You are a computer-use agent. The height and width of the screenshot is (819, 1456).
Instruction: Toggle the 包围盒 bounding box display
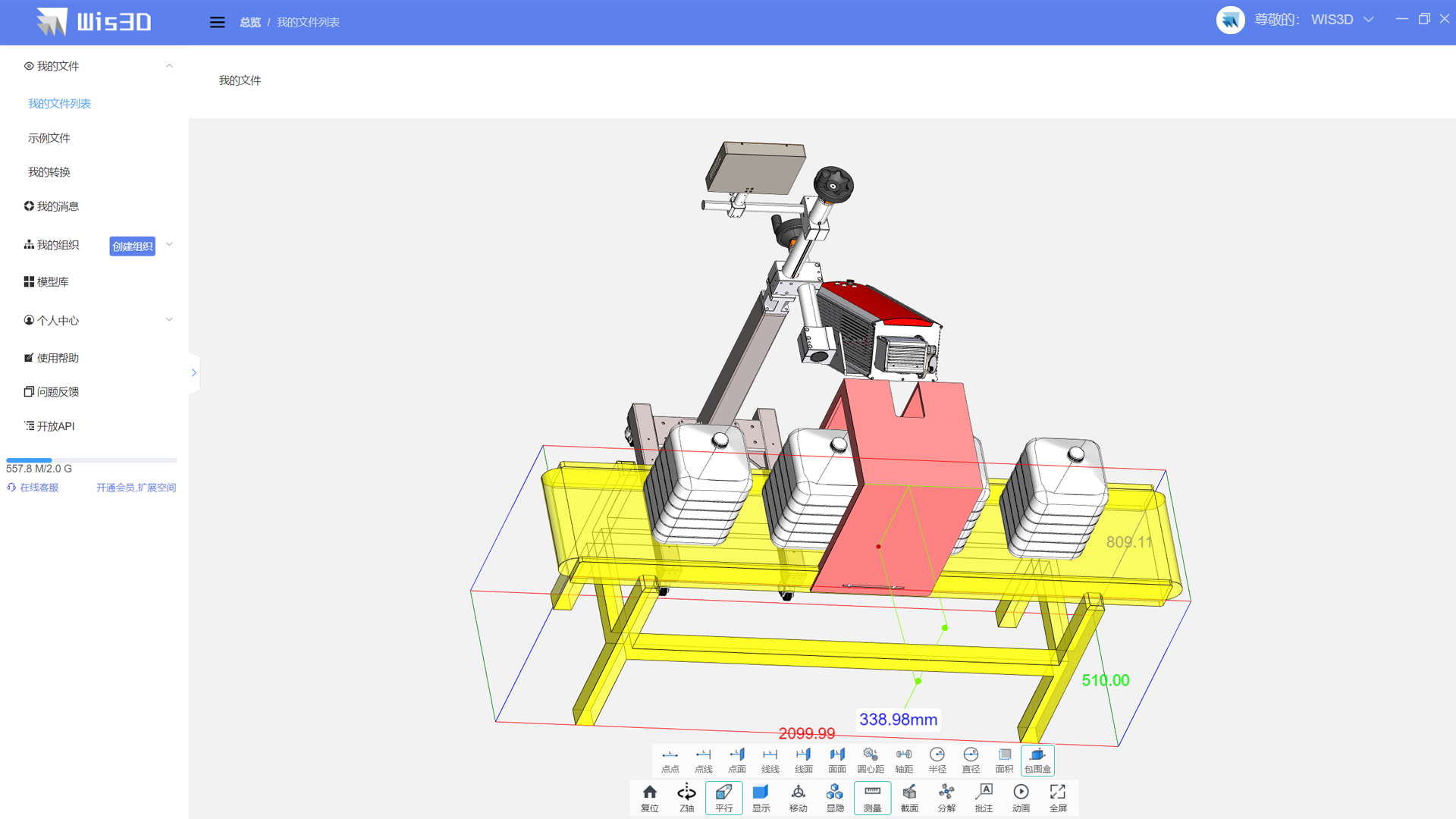(1037, 760)
